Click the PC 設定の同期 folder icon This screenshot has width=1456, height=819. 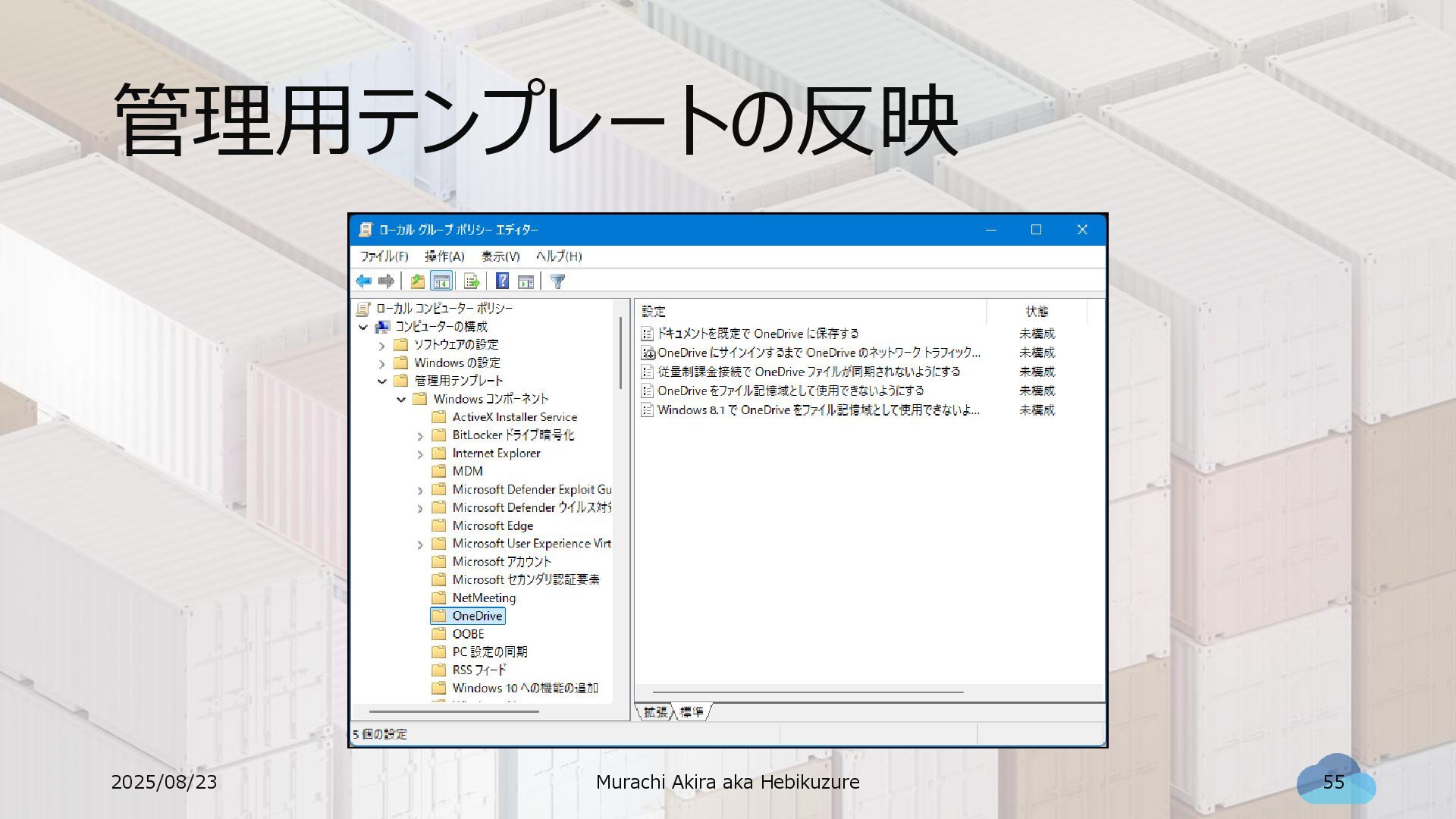click(438, 652)
